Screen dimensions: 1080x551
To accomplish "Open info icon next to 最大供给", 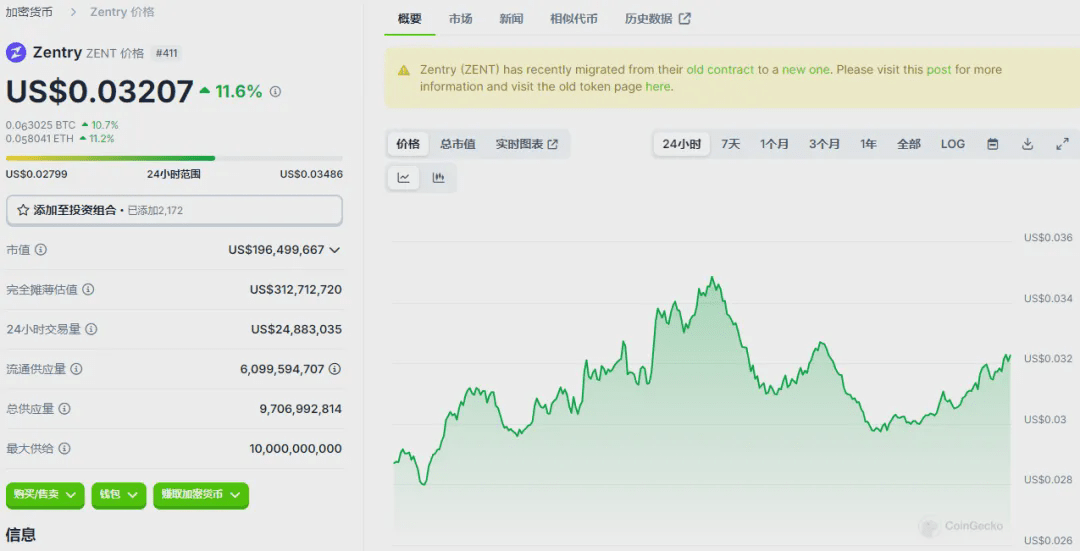I will tap(65, 448).
